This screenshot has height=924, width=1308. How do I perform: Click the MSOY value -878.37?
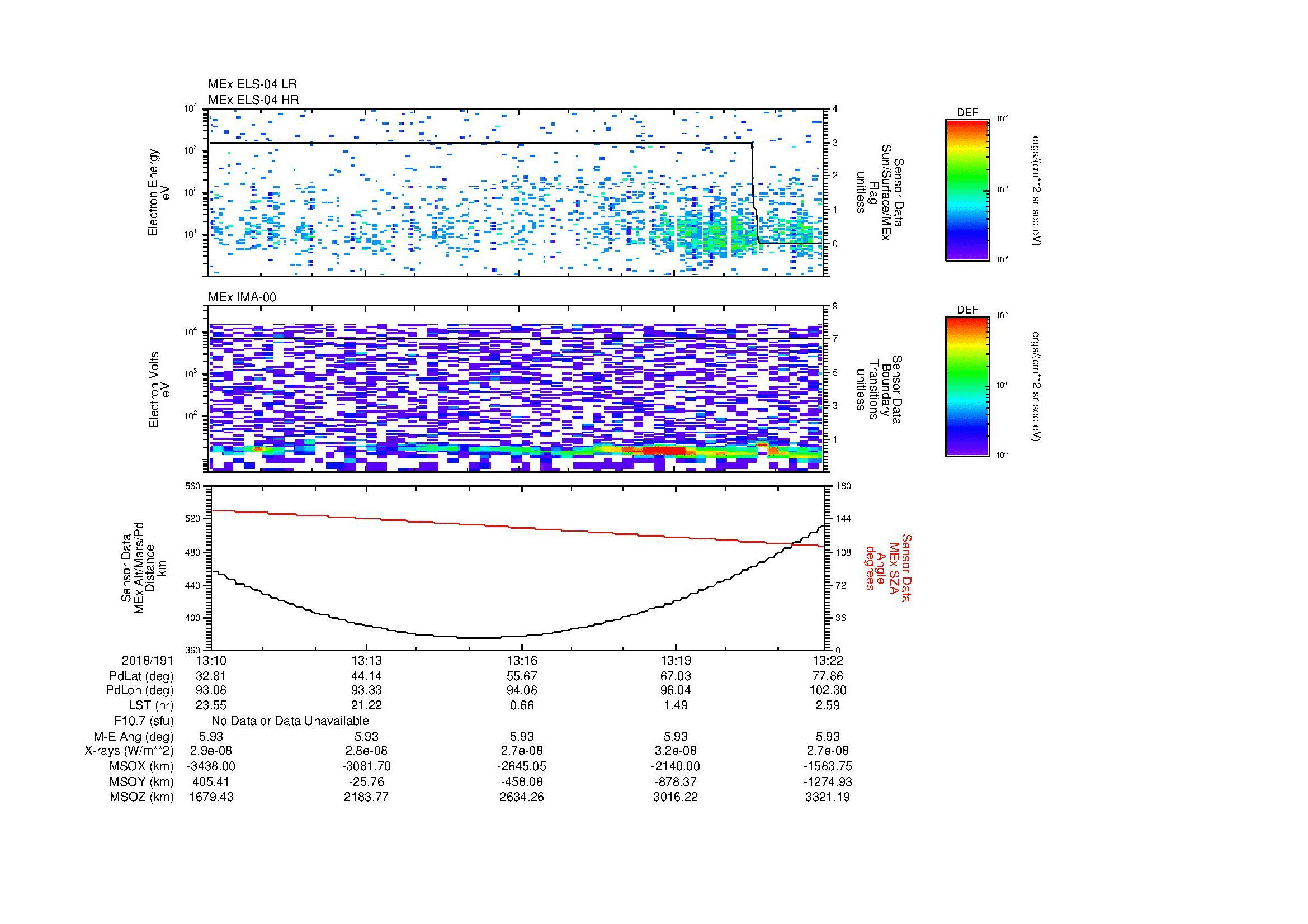pyautogui.click(x=676, y=782)
